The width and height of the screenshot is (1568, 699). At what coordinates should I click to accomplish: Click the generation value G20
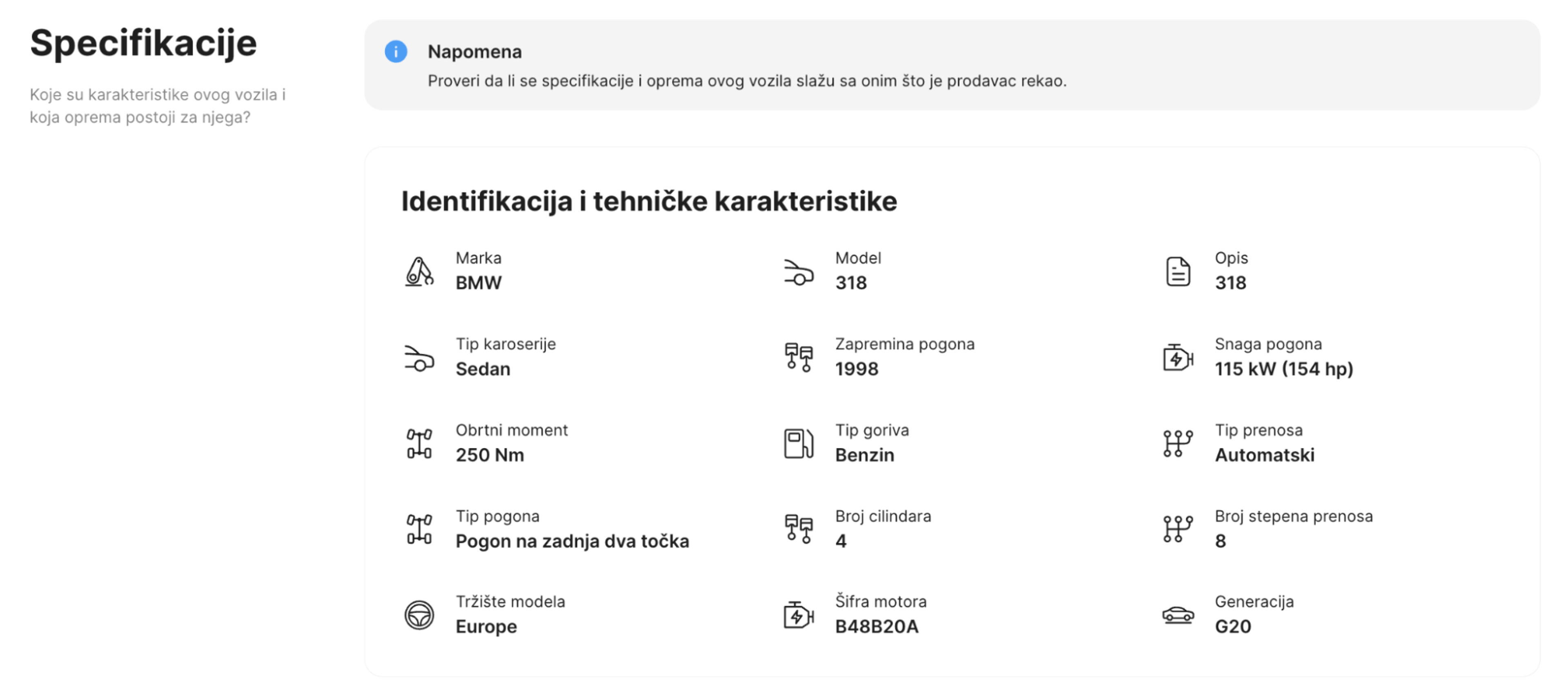[1233, 627]
